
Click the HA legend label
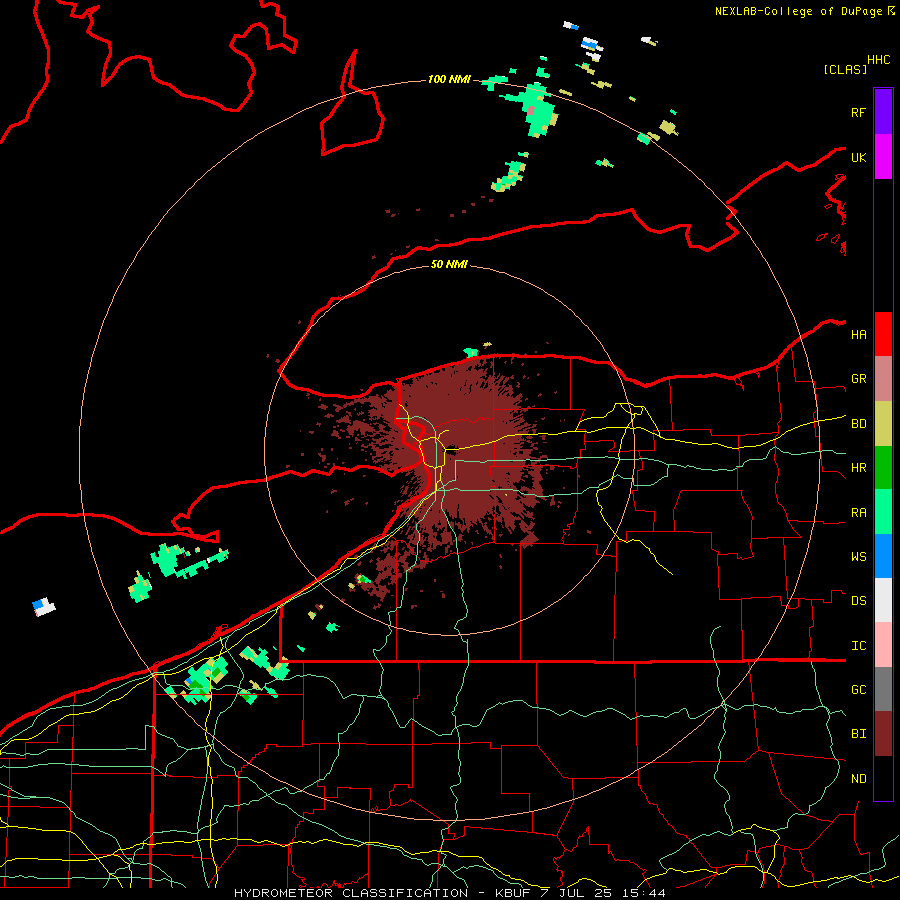coord(858,334)
